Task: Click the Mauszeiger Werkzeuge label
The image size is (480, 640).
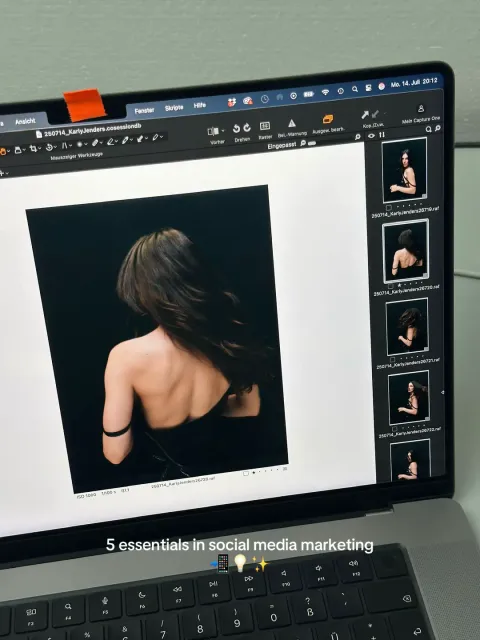Action: (77, 156)
